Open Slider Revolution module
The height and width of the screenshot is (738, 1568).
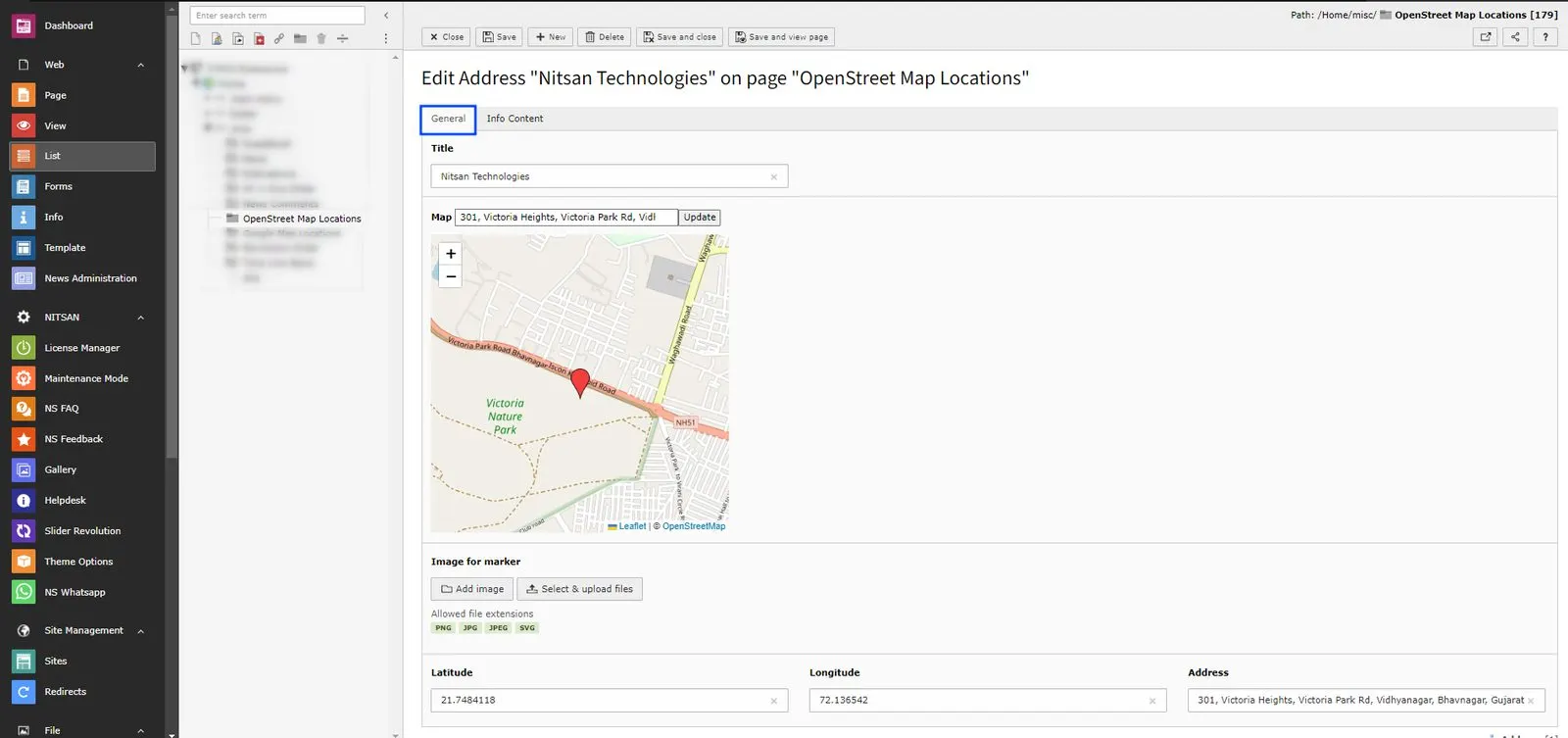pos(82,531)
